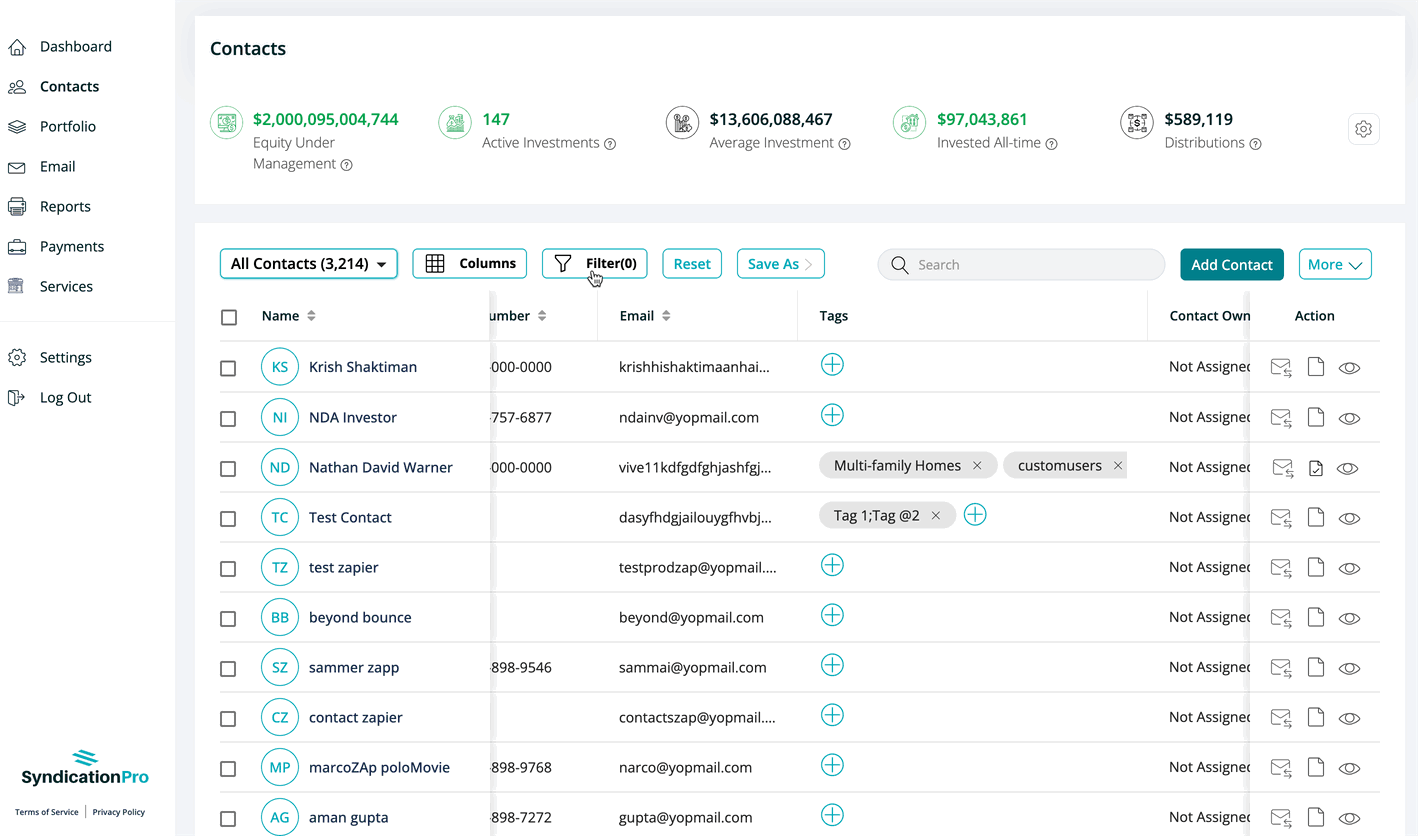Focus the contacts Search field
This screenshot has height=836, width=1418.
[1021, 264]
